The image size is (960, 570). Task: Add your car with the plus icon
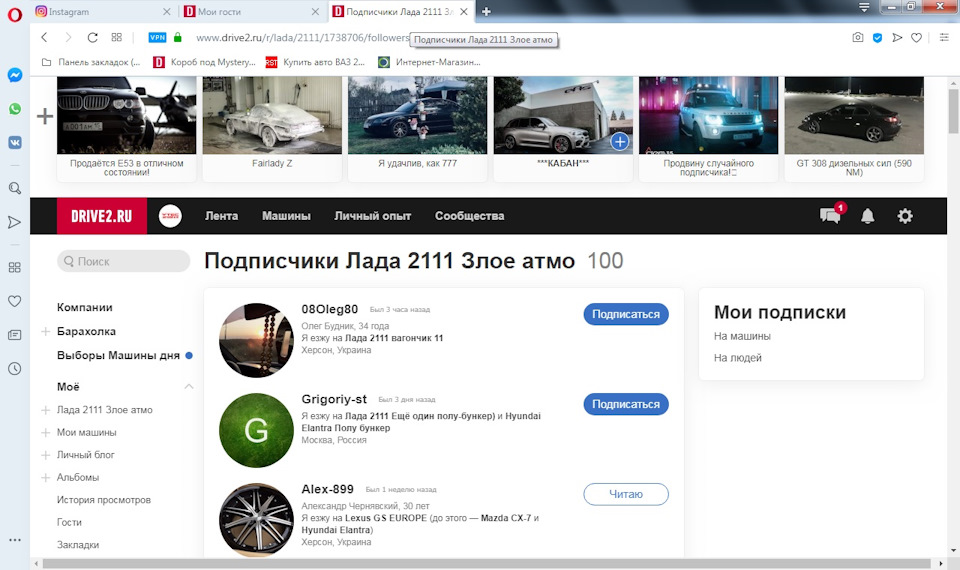45,116
